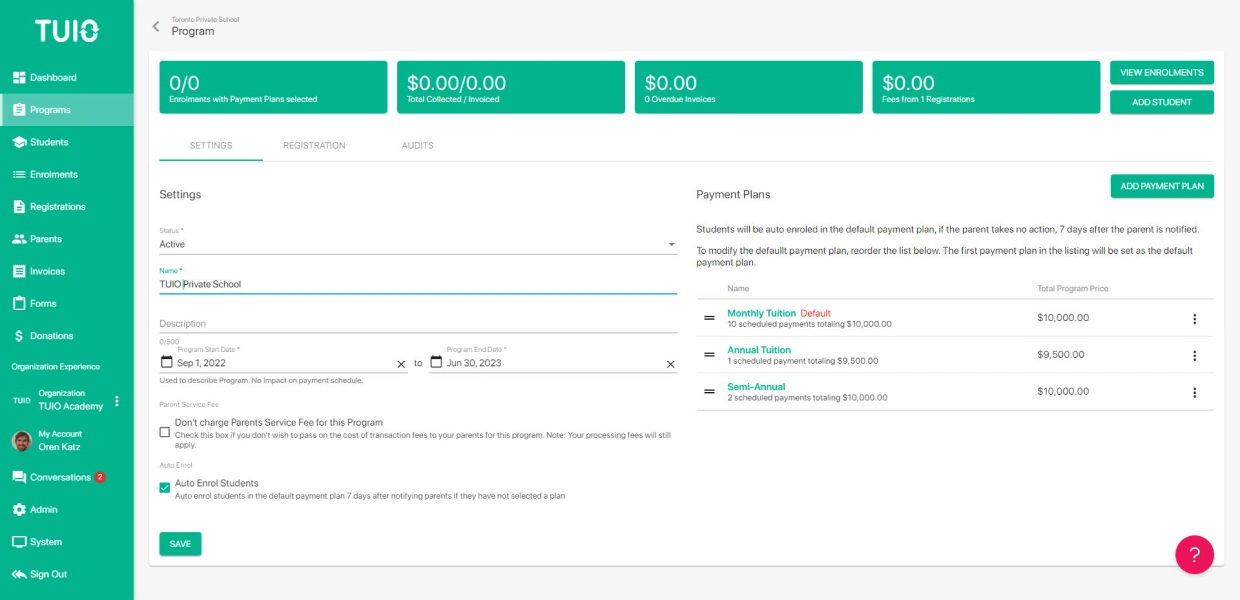1240x600 pixels.
Task: Click the Toronto Private School breadcrumb text
Action: point(205,19)
